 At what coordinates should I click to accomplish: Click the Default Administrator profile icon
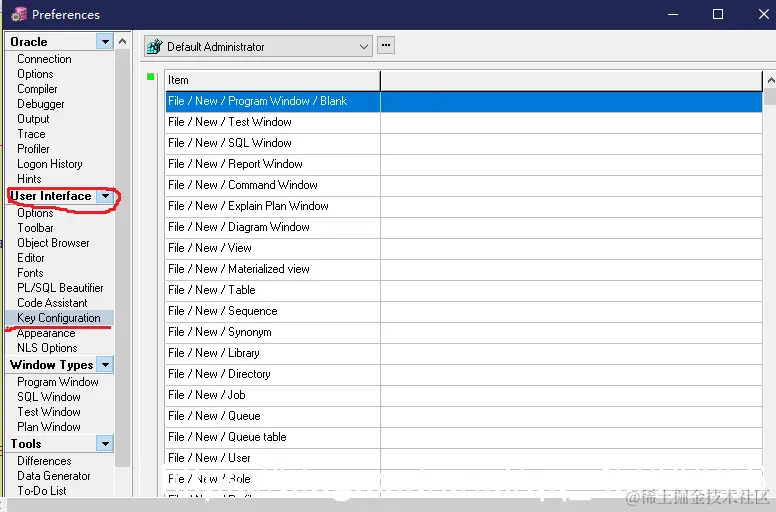click(154, 47)
